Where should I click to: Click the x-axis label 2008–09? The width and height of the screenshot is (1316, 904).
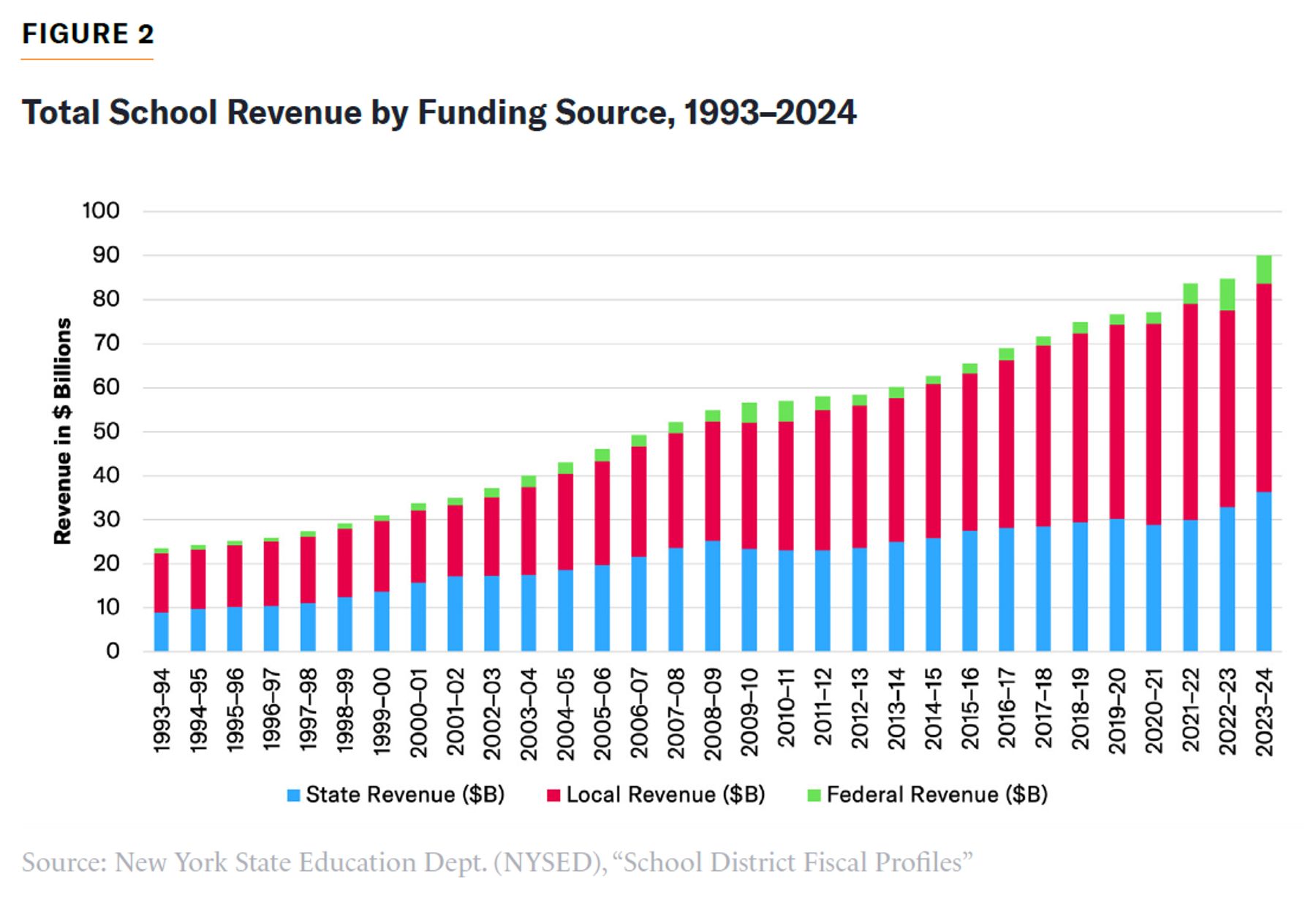(712, 713)
